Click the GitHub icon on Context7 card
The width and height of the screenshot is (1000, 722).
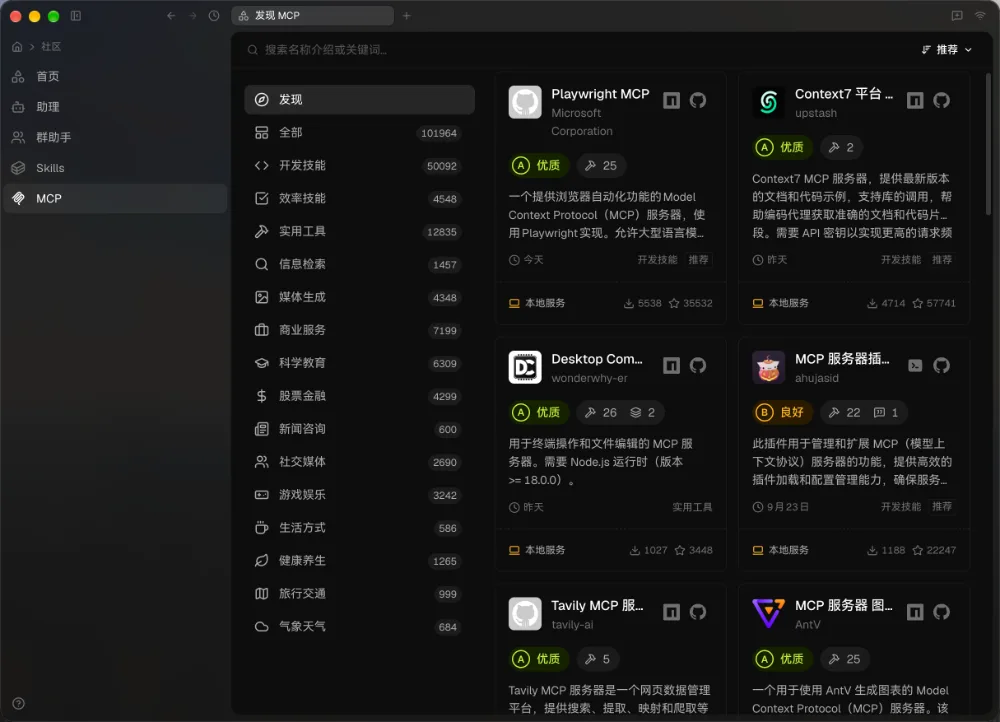941,100
